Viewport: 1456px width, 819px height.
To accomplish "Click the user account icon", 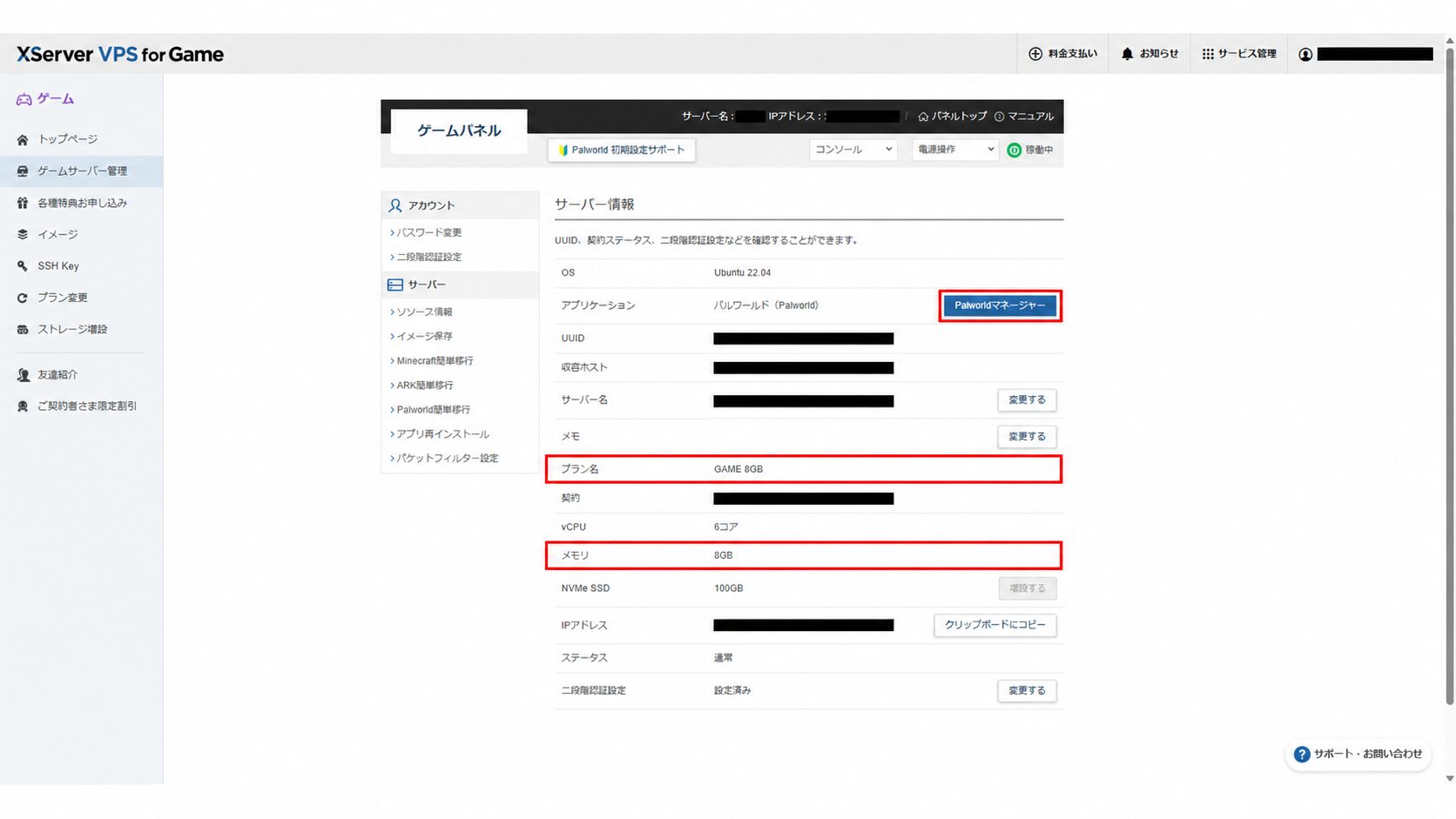I will click(1304, 54).
